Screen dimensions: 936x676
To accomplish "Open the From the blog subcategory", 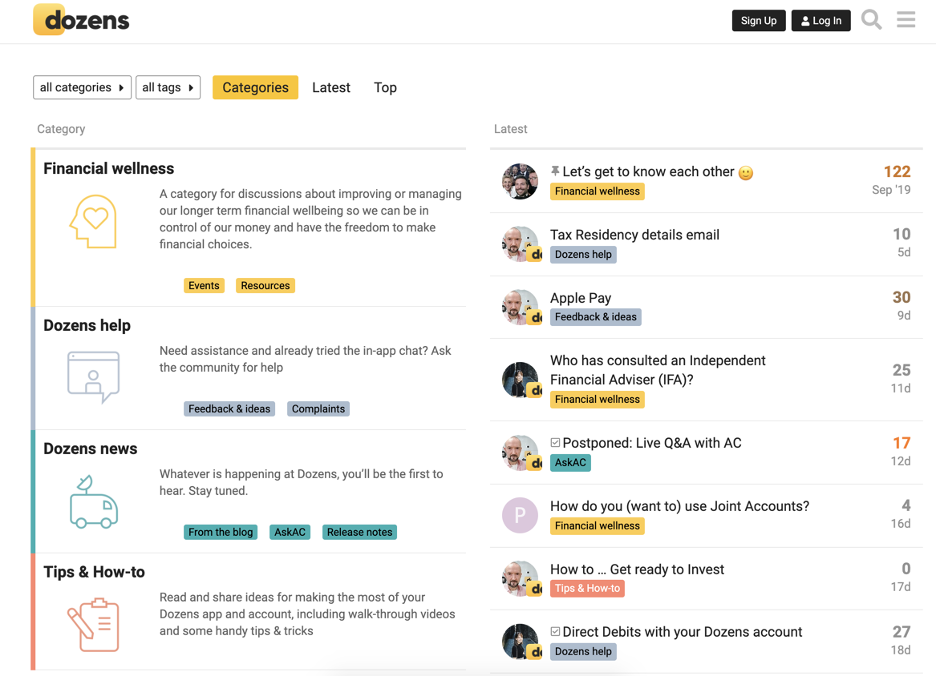I will (220, 532).
